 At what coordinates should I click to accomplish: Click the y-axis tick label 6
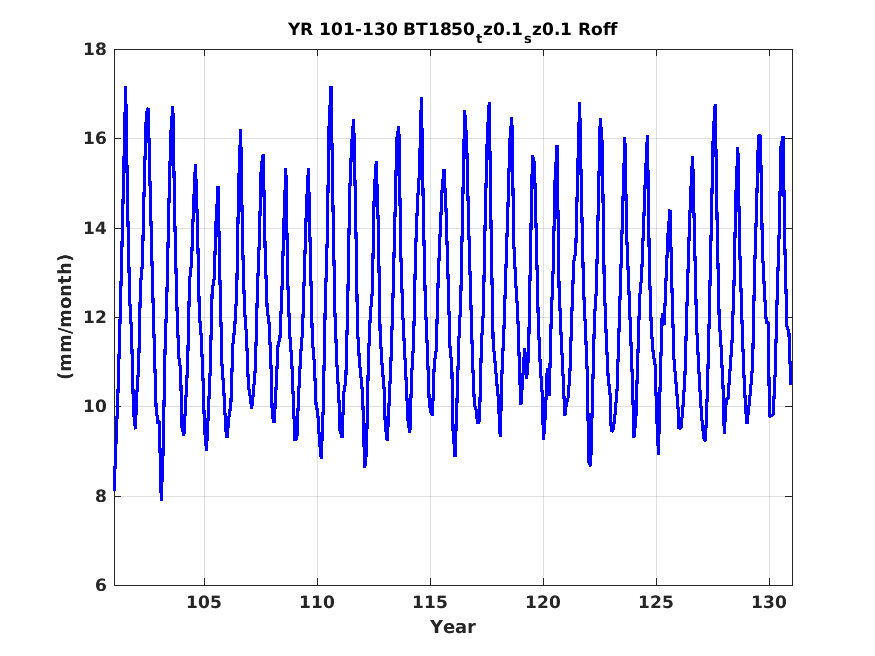click(100, 585)
